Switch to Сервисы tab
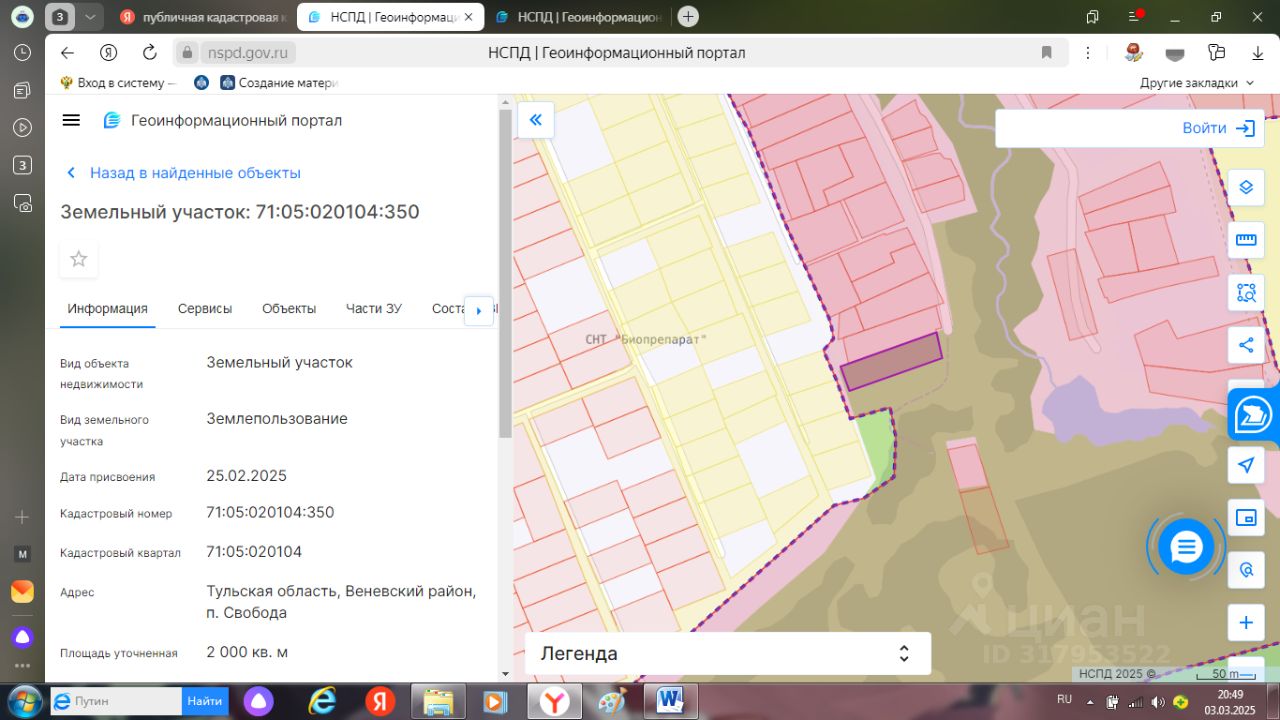 tap(205, 308)
